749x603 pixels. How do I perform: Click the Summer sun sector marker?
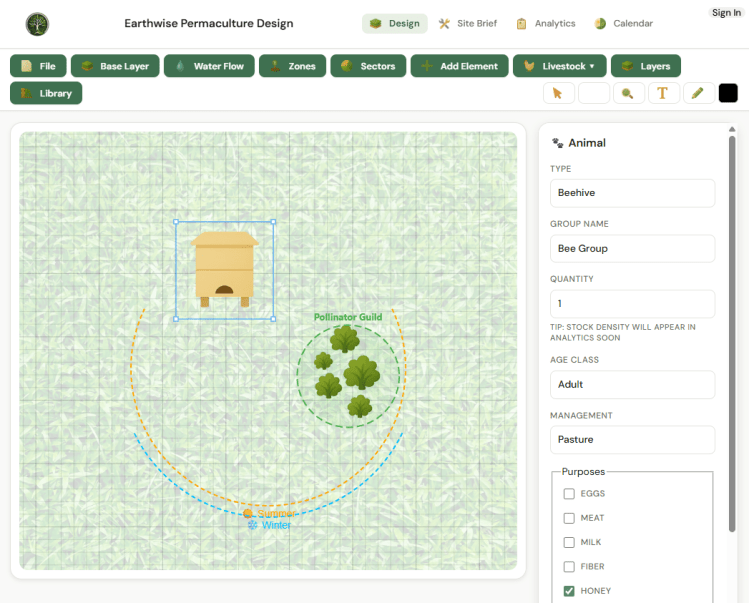coord(248,513)
